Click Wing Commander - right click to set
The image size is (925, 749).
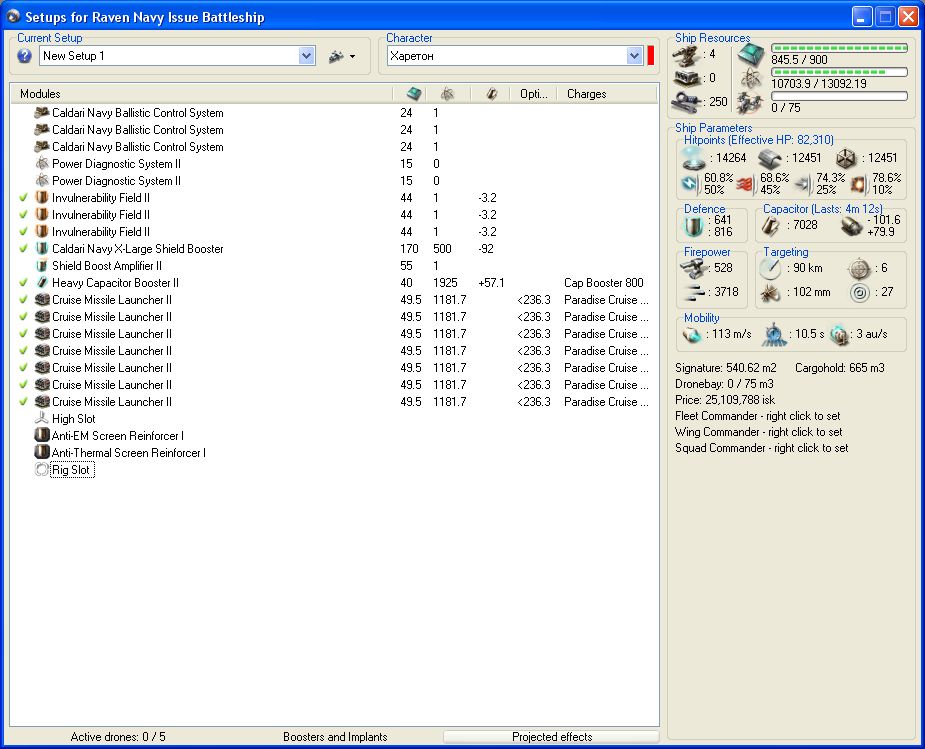759,432
